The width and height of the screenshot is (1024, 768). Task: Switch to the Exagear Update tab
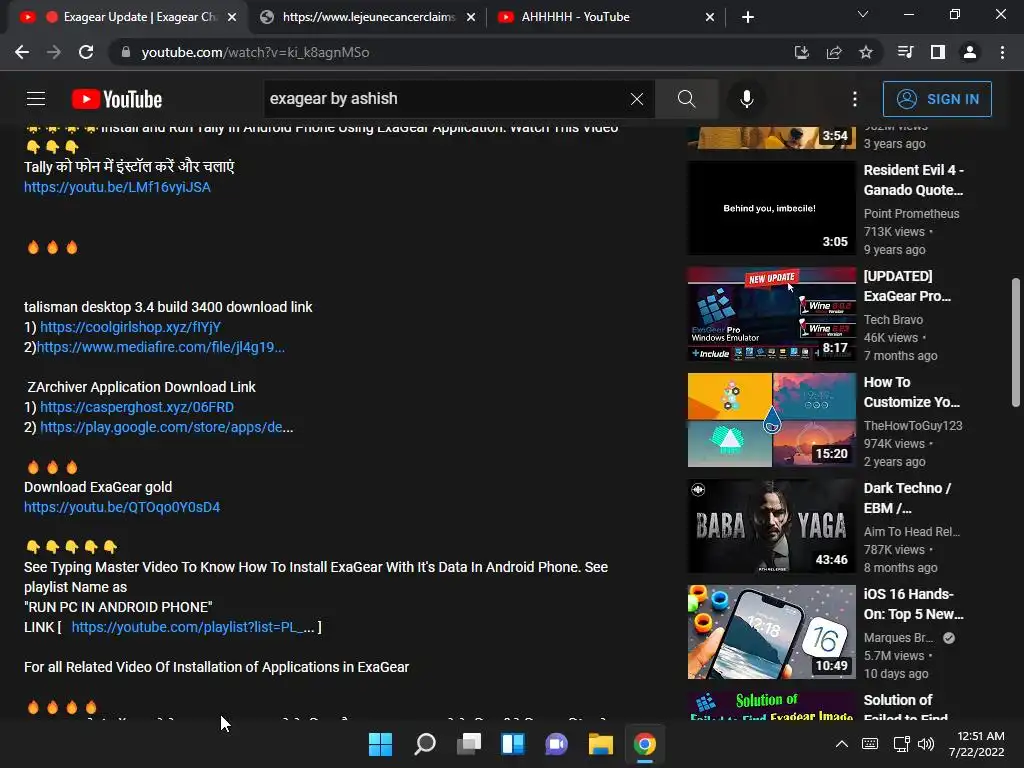pos(128,17)
